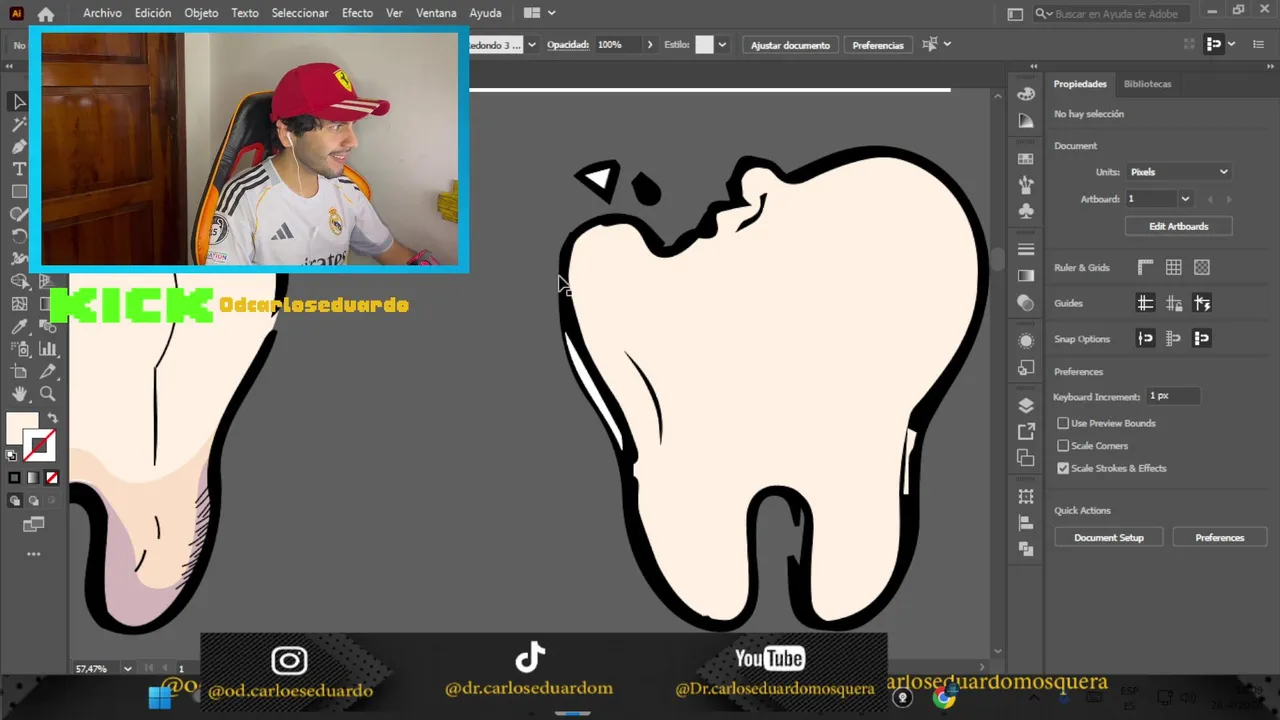Select the Column Graph tool
Viewport: 1280px width, 720px height.
(x=47, y=349)
